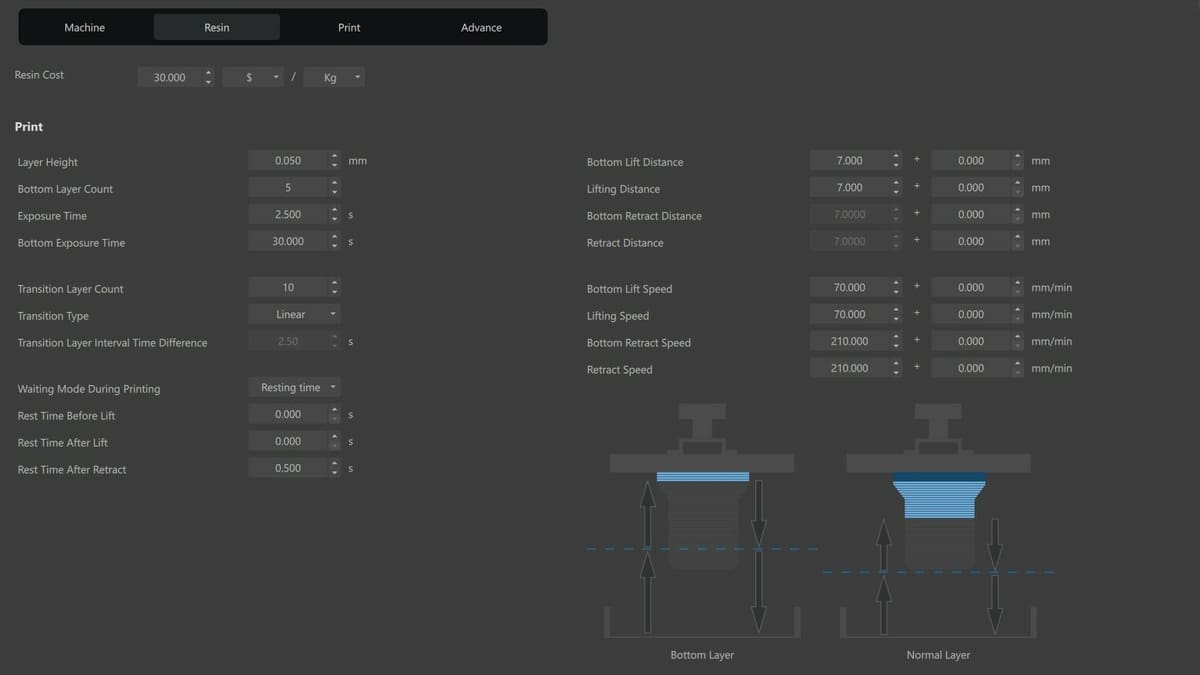Click the Retract Speed 210.000 field
Viewport: 1200px width, 675px height.
click(x=850, y=368)
